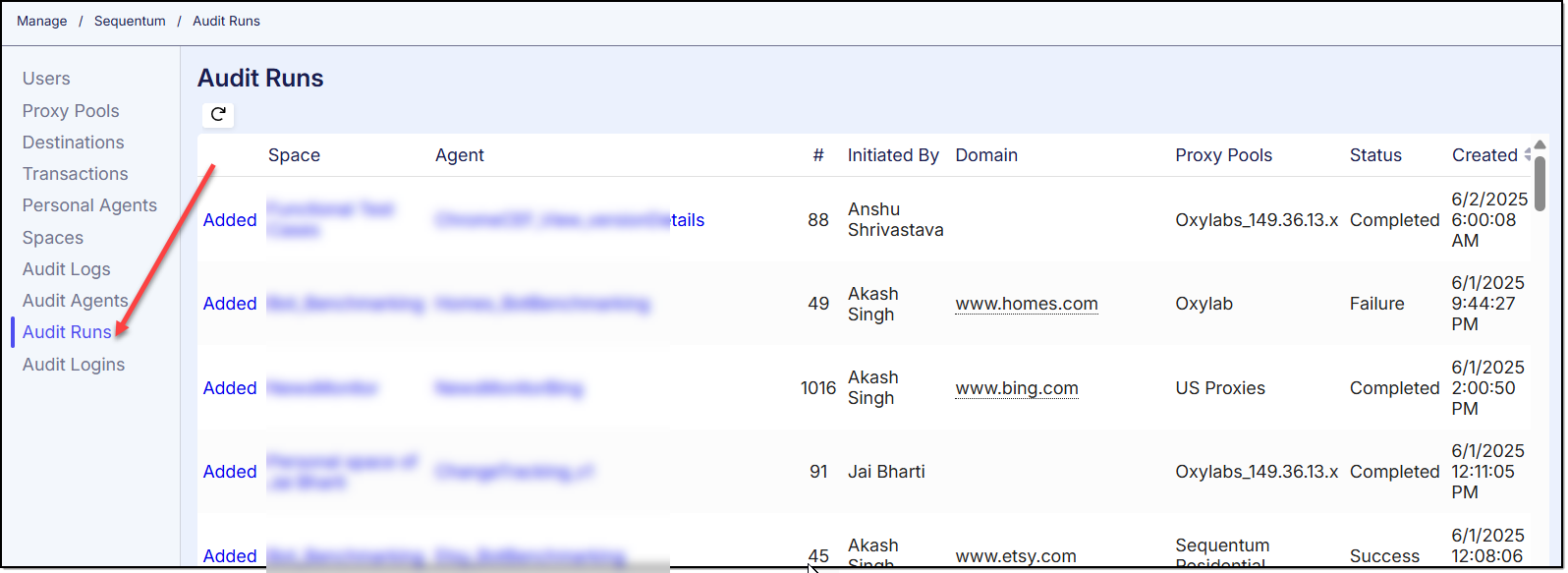Click the refresh icon under Audit Runs

coord(218,114)
